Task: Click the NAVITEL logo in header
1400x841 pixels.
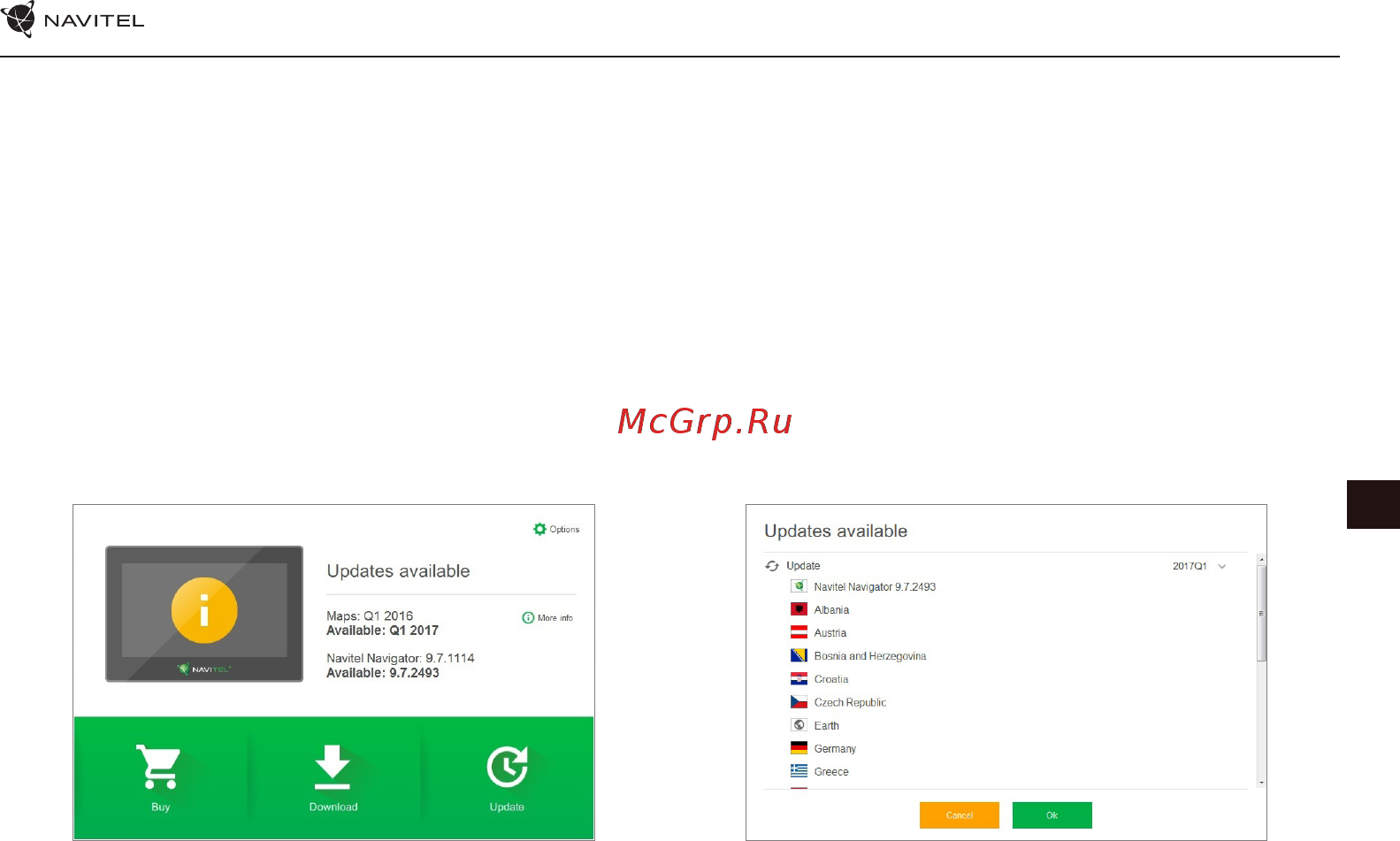Action: click(x=73, y=19)
